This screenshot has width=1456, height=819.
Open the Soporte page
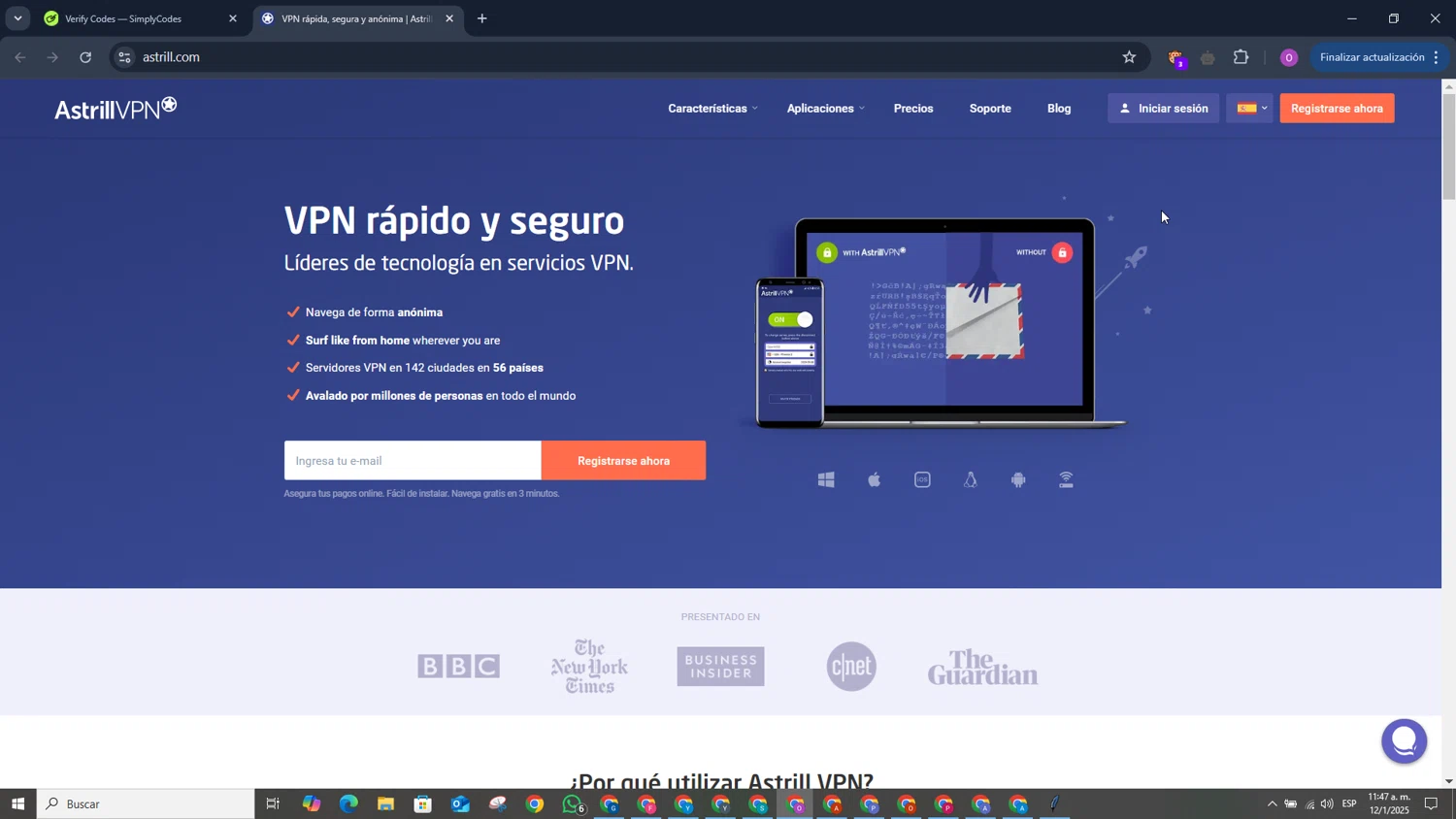coord(990,109)
